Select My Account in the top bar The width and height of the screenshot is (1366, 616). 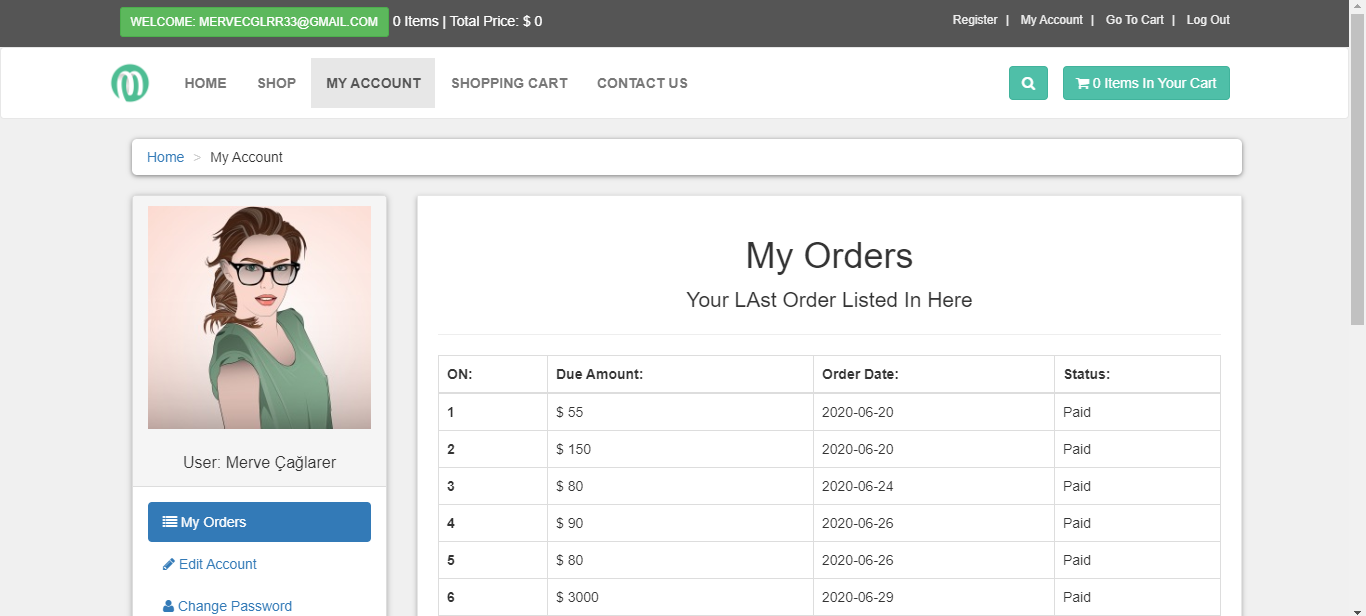1051,20
